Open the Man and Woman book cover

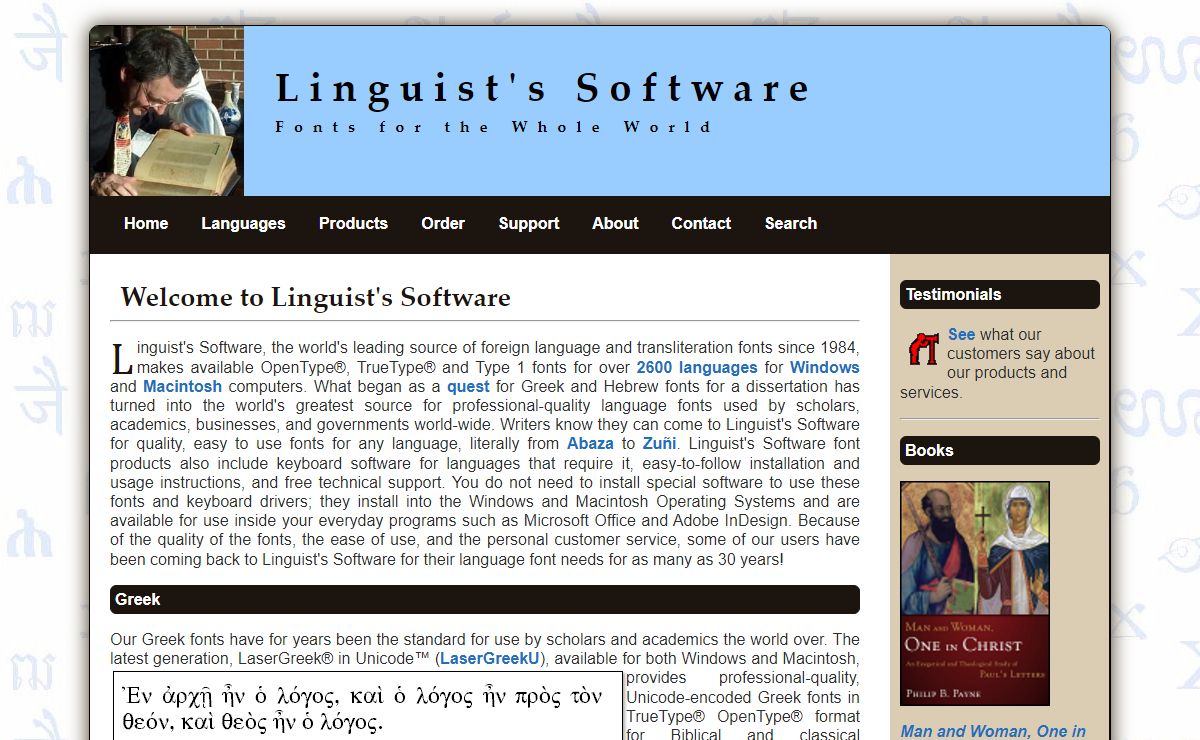(x=975, y=594)
